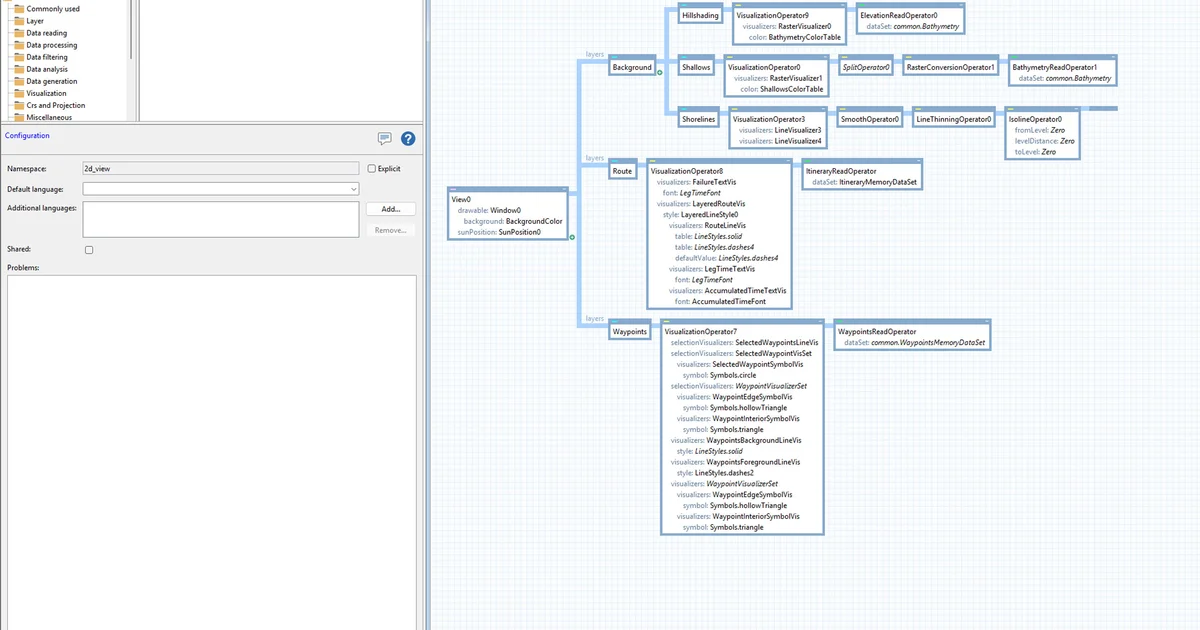Click the common.WaypointsMemoryDataSet value
Viewport: 1200px width, 630px height.
click(929, 342)
